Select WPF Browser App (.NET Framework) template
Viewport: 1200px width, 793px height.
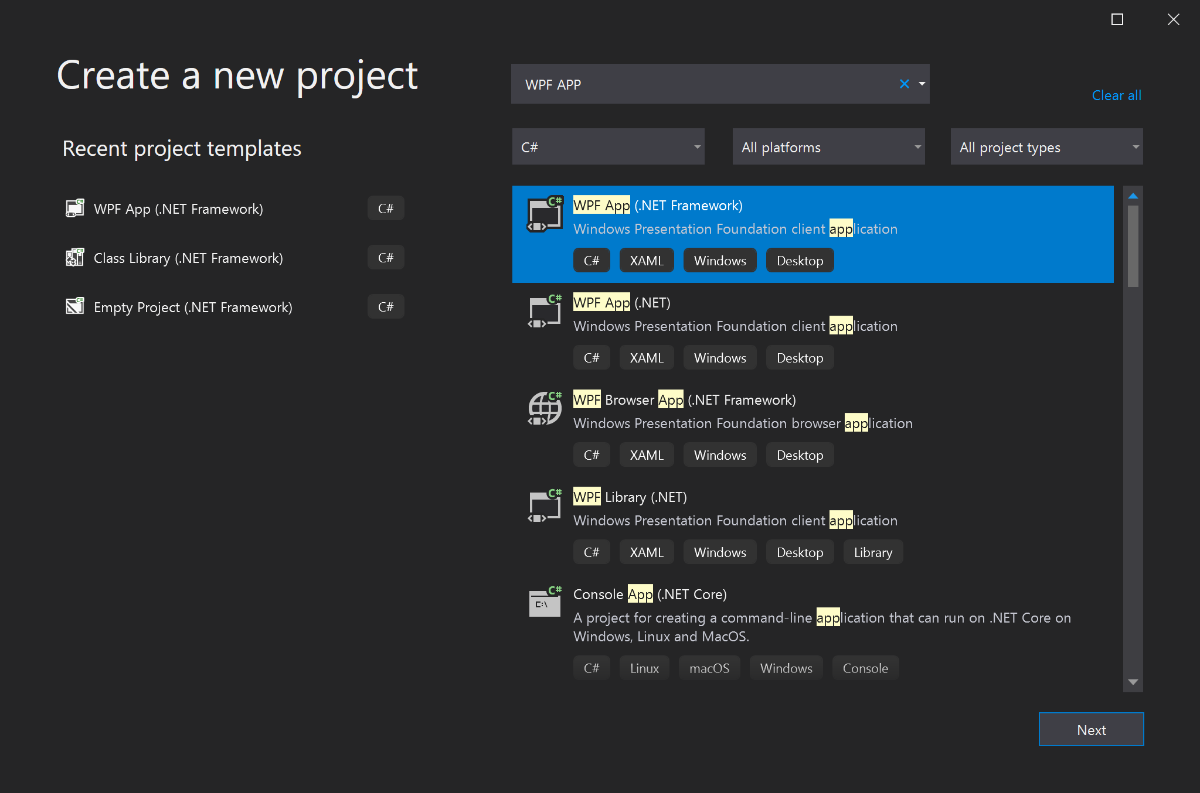pyautogui.click(x=813, y=429)
